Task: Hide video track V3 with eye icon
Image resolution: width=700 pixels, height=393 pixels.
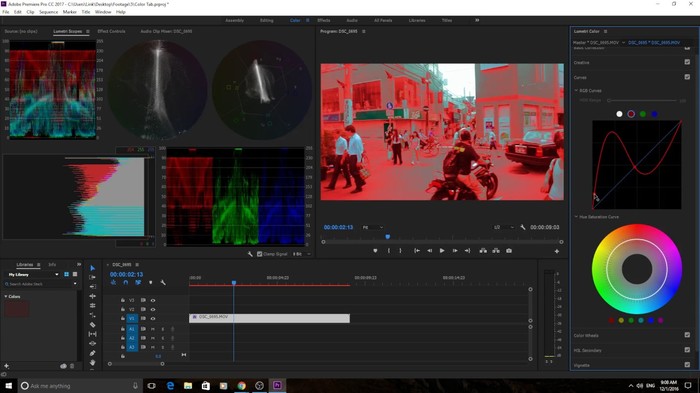Action: (153, 301)
